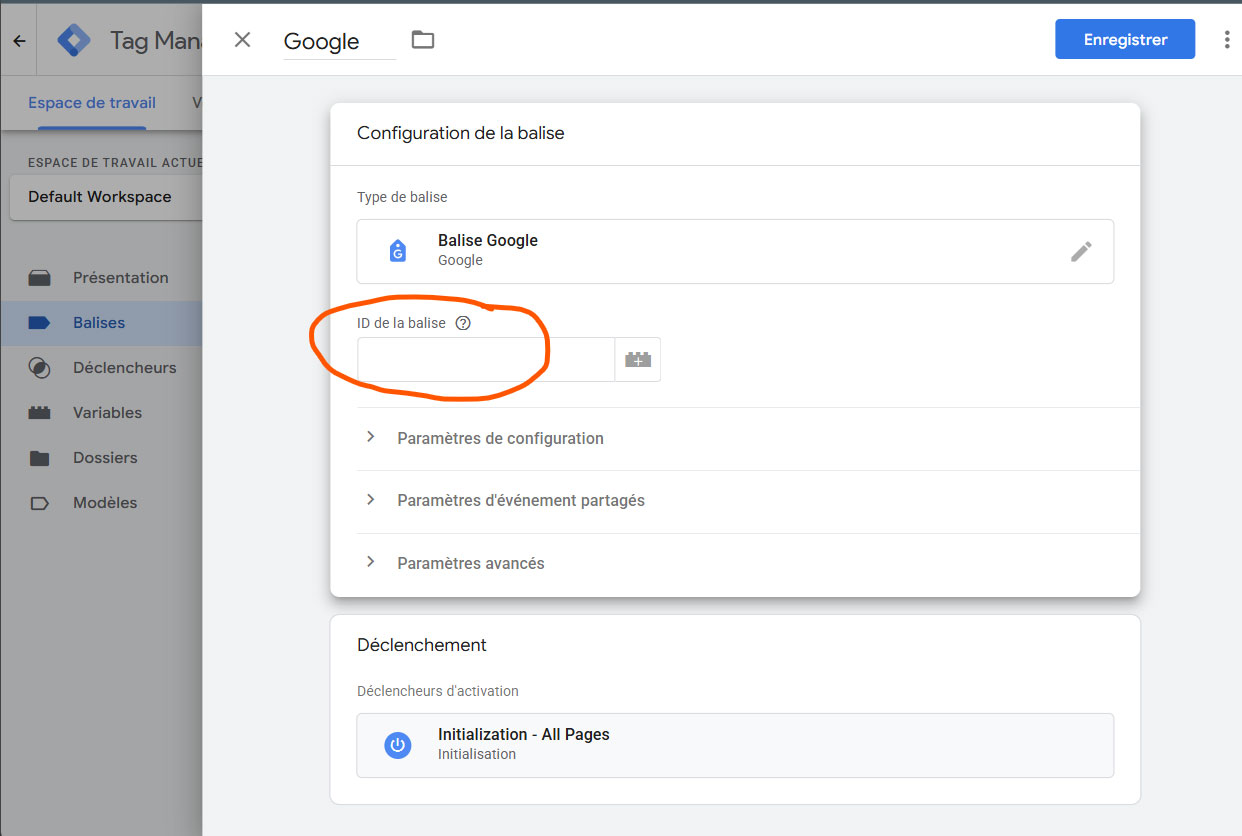Open Variables in the sidebar
Viewport: 1242px width, 836px height.
(x=107, y=413)
